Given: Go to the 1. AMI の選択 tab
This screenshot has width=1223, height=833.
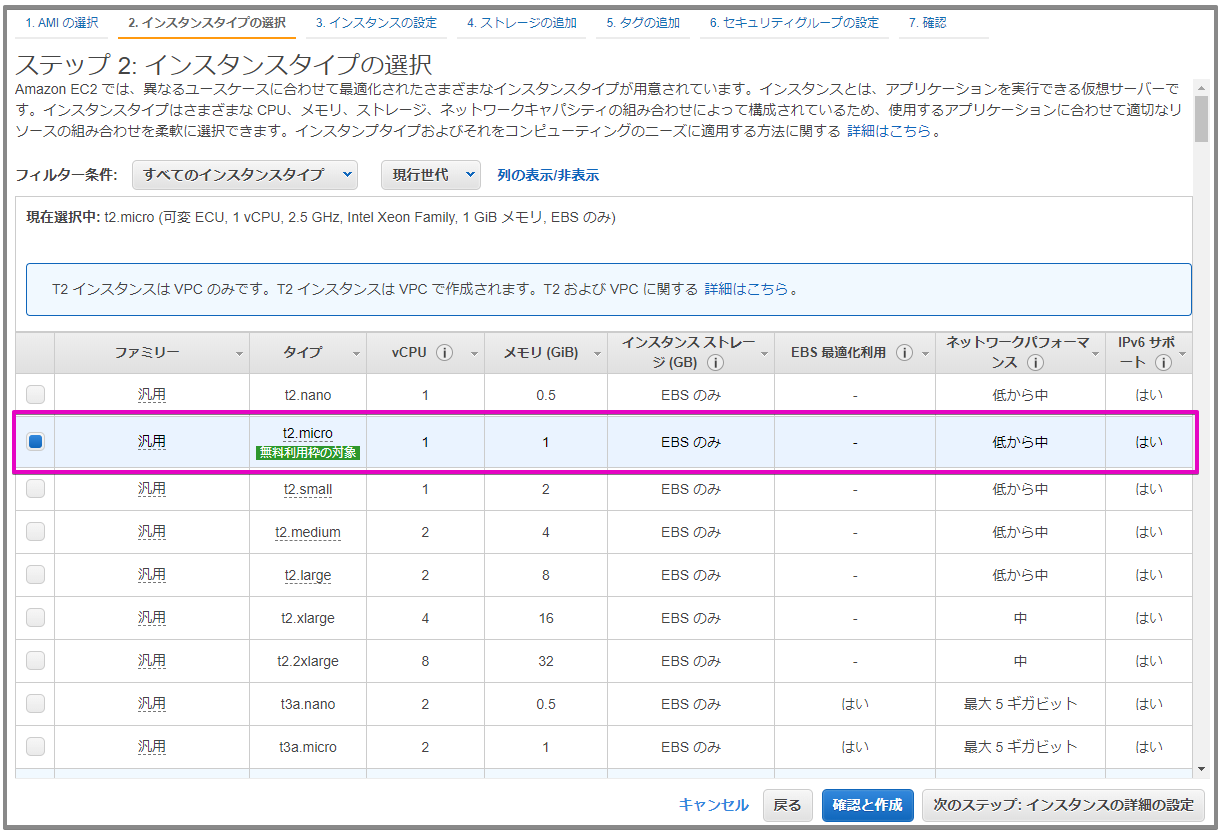Looking at the screenshot, I should point(62,23).
